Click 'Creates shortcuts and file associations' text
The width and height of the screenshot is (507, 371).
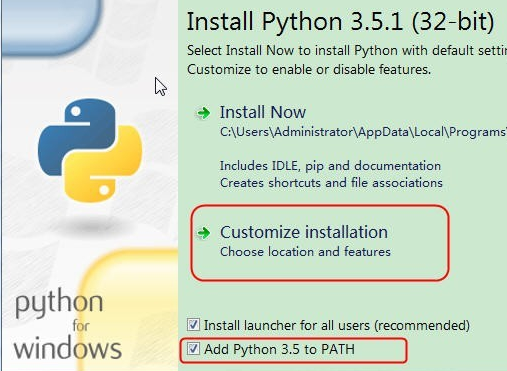331,183
